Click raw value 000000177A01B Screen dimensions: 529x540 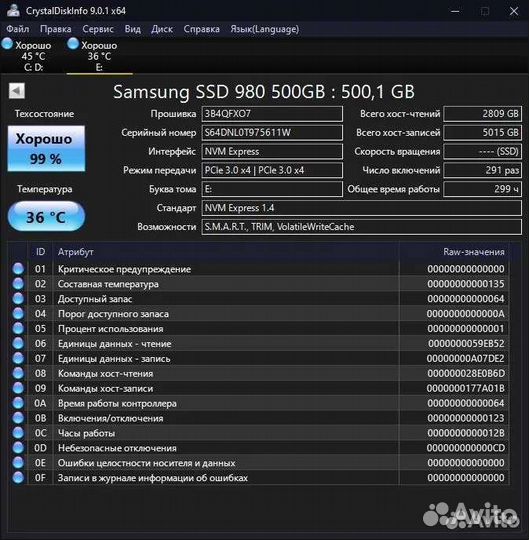(x=466, y=388)
